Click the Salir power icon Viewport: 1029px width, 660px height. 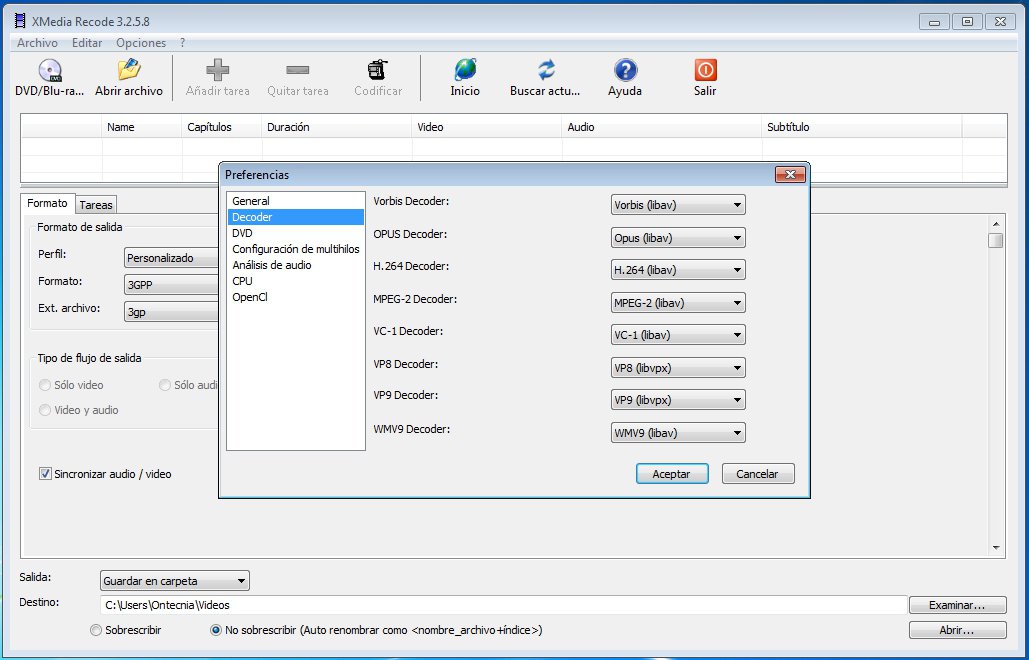click(705, 70)
